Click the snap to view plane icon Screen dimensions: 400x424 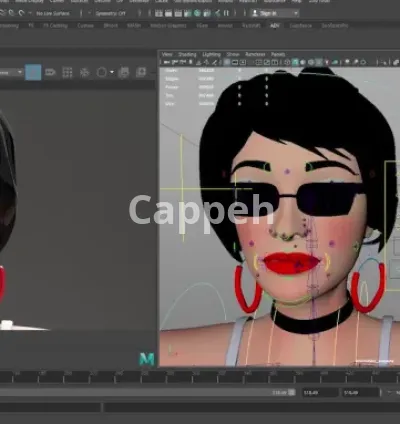coord(124,72)
